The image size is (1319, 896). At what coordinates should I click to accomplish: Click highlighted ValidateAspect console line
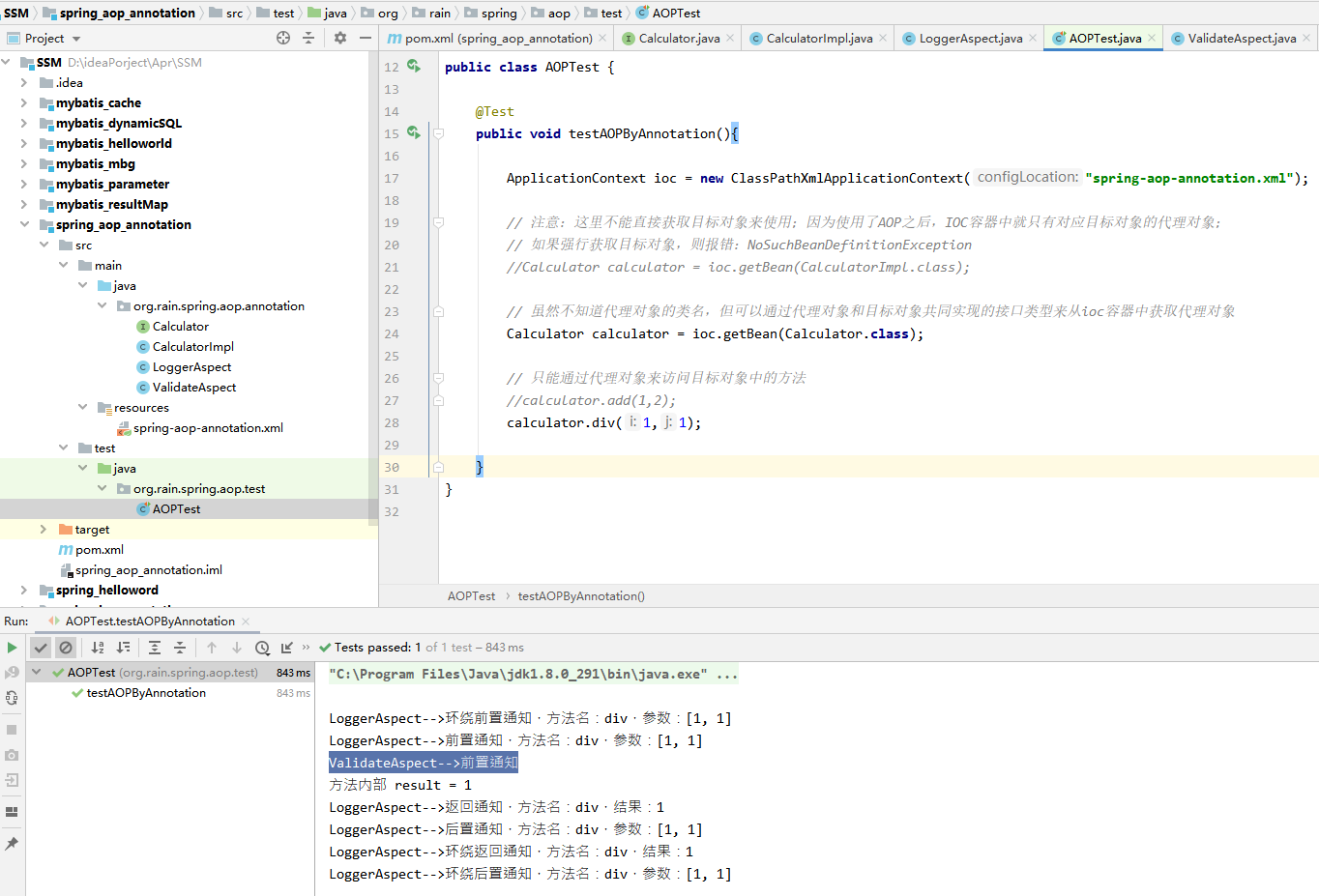(424, 763)
